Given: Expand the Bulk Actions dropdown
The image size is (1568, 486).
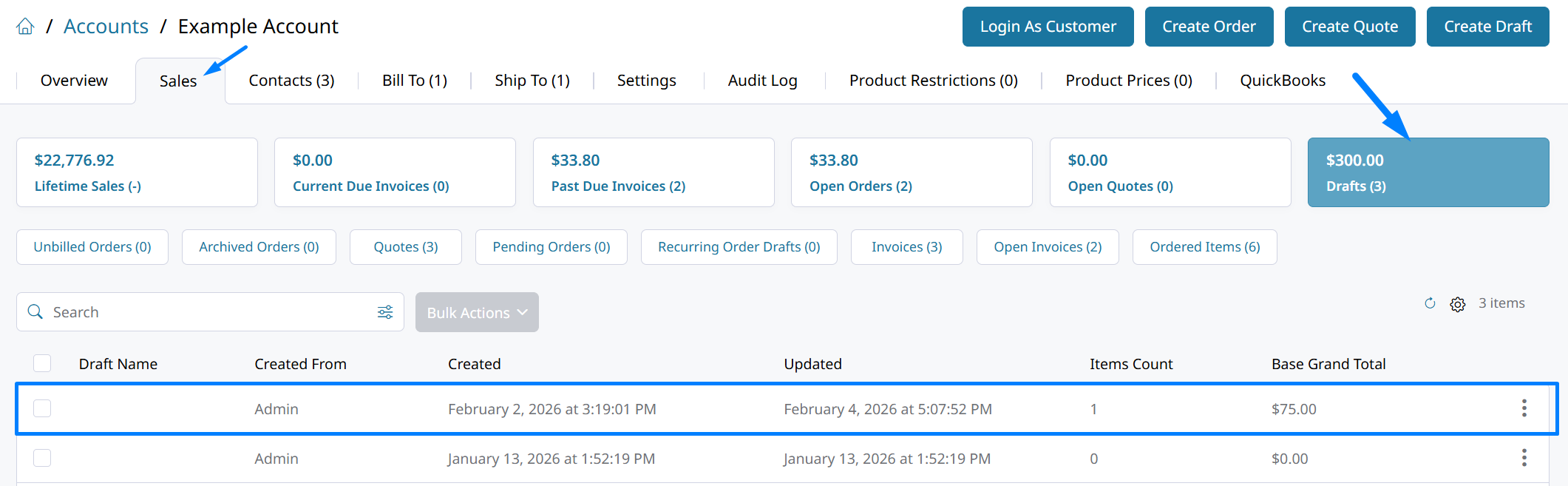Looking at the screenshot, I should [x=477, y=312].
